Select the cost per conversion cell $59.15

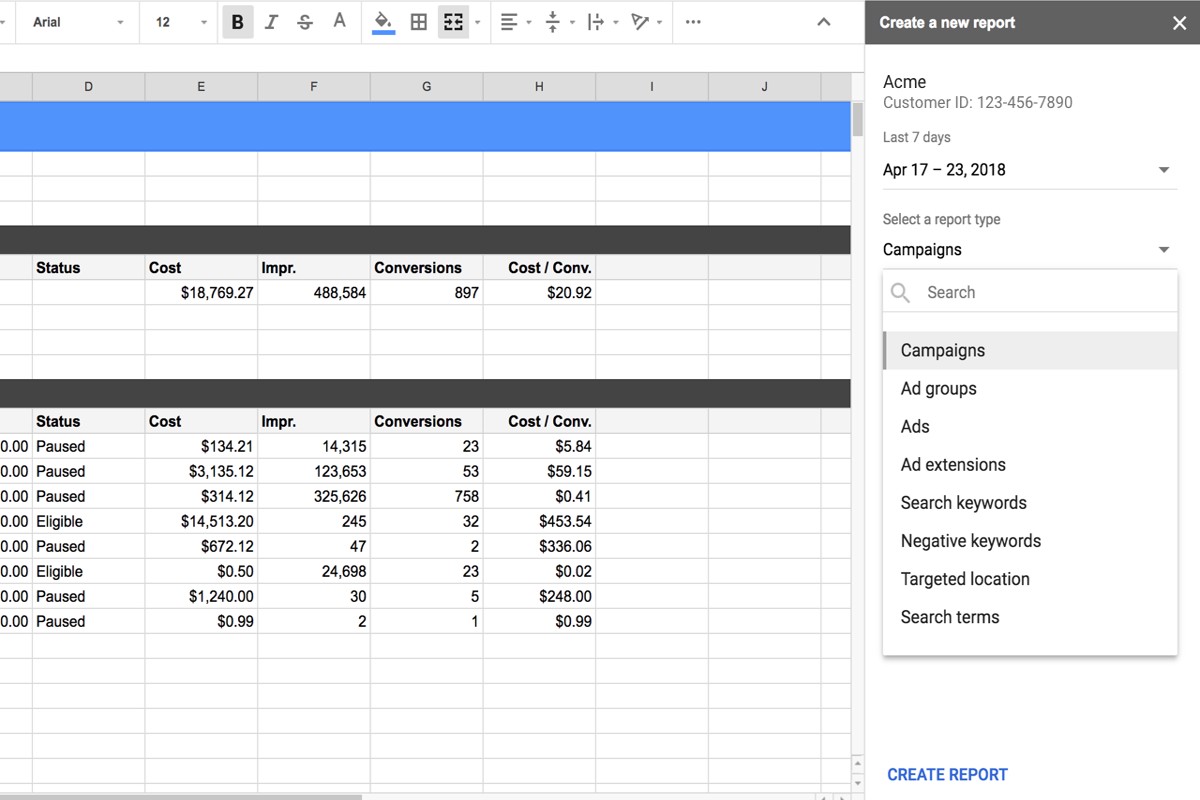(x=539, y=472)
